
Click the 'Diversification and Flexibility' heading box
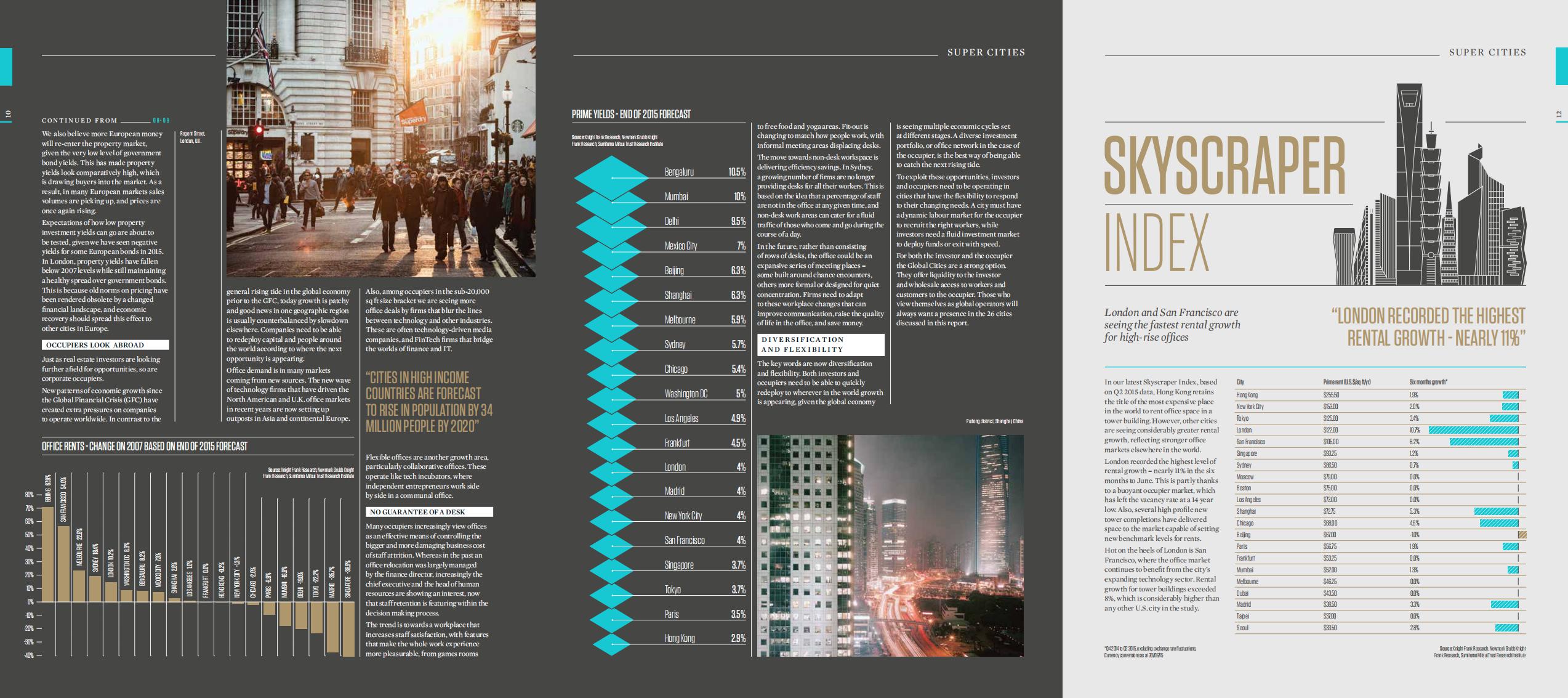(820, 344)
